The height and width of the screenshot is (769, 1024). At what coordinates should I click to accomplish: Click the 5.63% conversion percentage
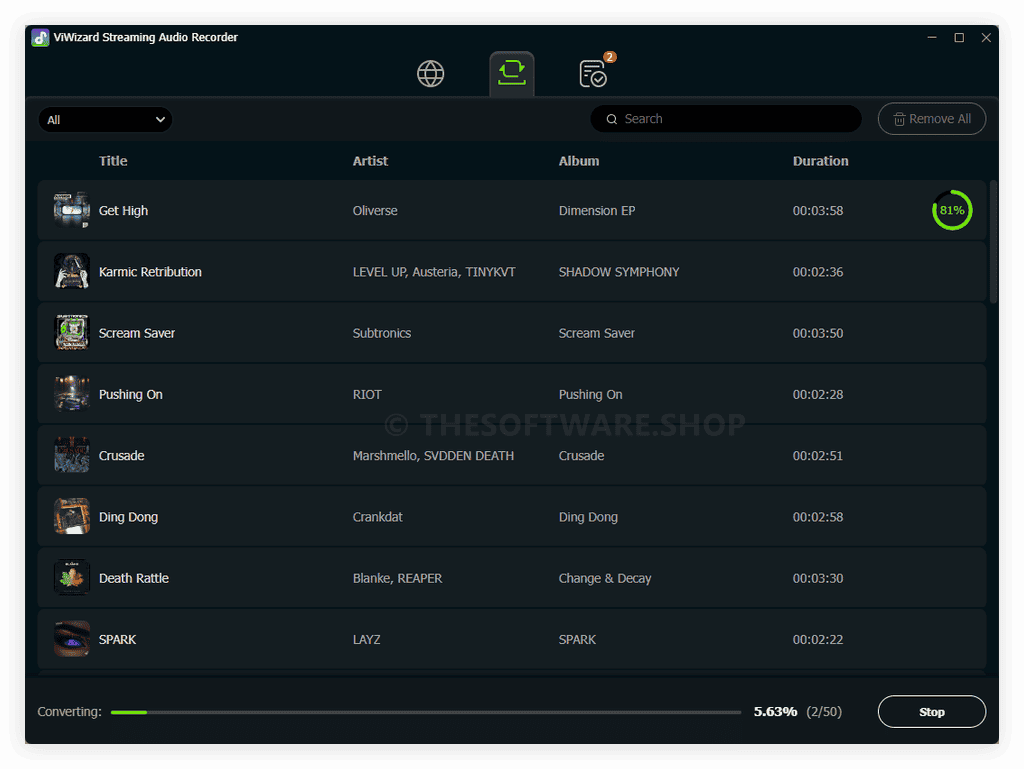coord(775,712)
